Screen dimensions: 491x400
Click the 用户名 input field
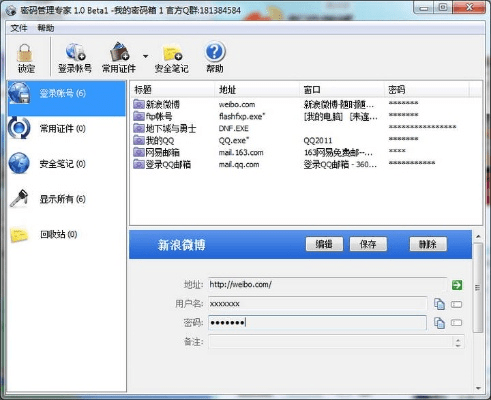318,304
